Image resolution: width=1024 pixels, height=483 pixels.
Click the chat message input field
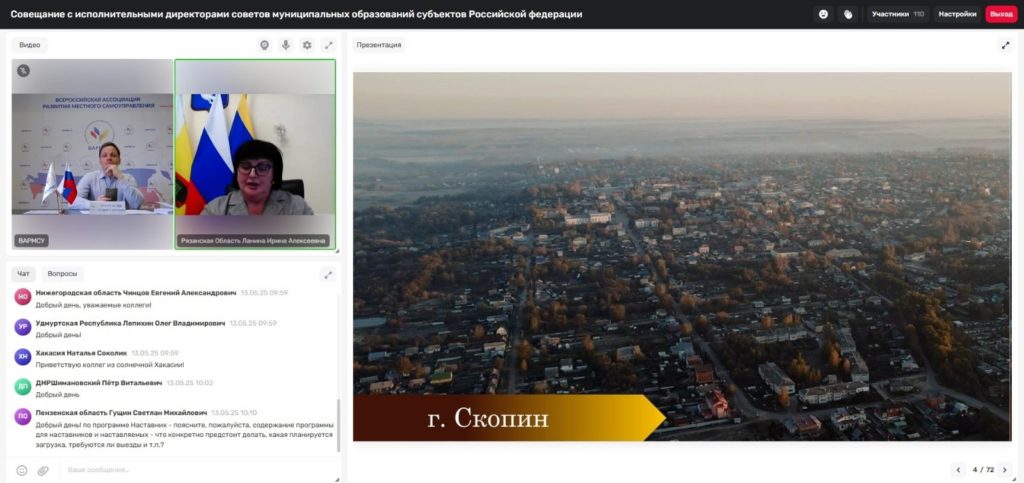click(190, 470)
